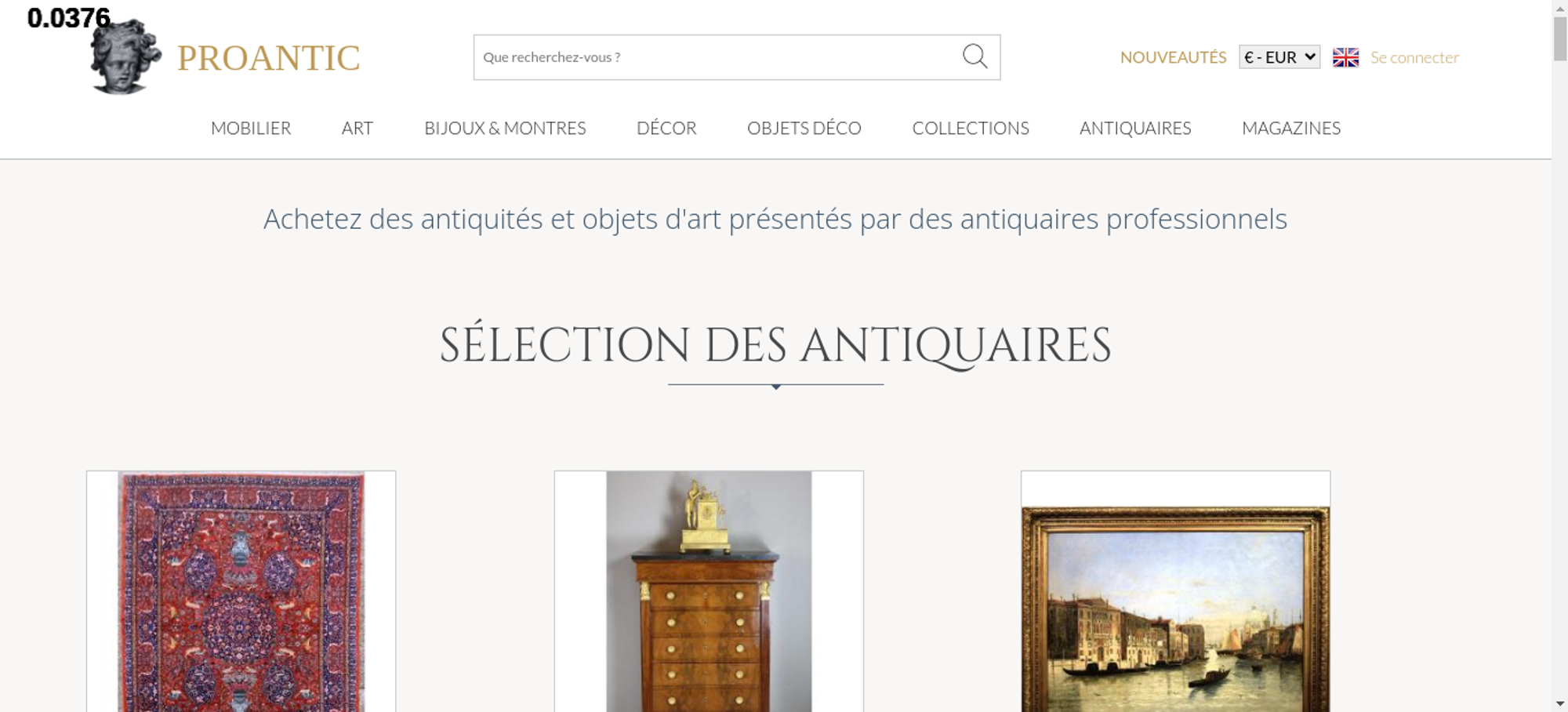Open the ART menu

coord(358,128)
